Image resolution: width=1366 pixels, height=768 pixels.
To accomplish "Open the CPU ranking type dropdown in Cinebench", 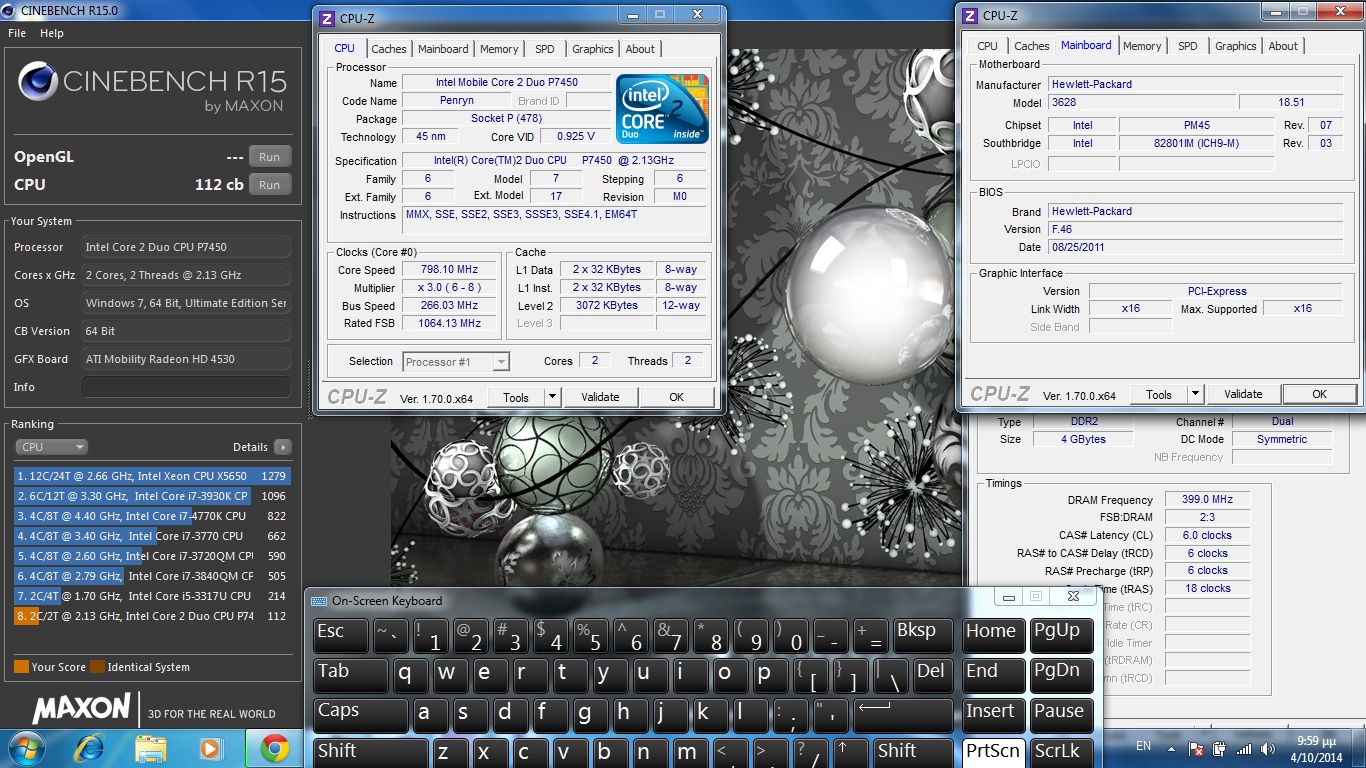I will [x=51, y=447].
